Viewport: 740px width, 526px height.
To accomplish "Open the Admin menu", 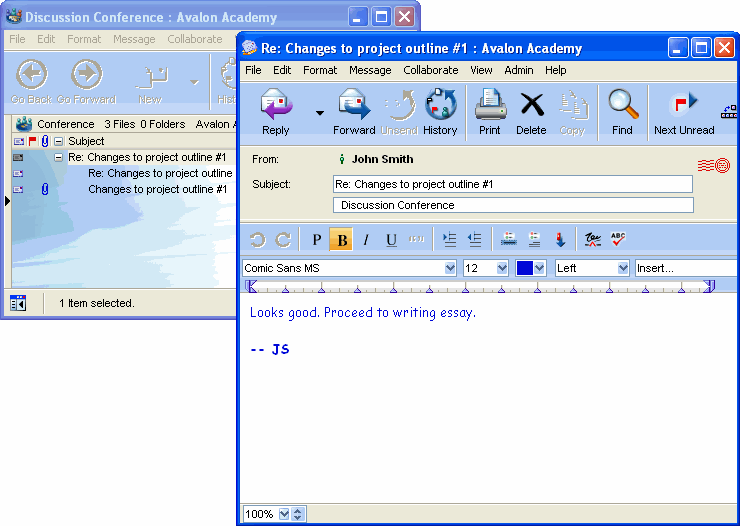I will click(x=518, y=70).
